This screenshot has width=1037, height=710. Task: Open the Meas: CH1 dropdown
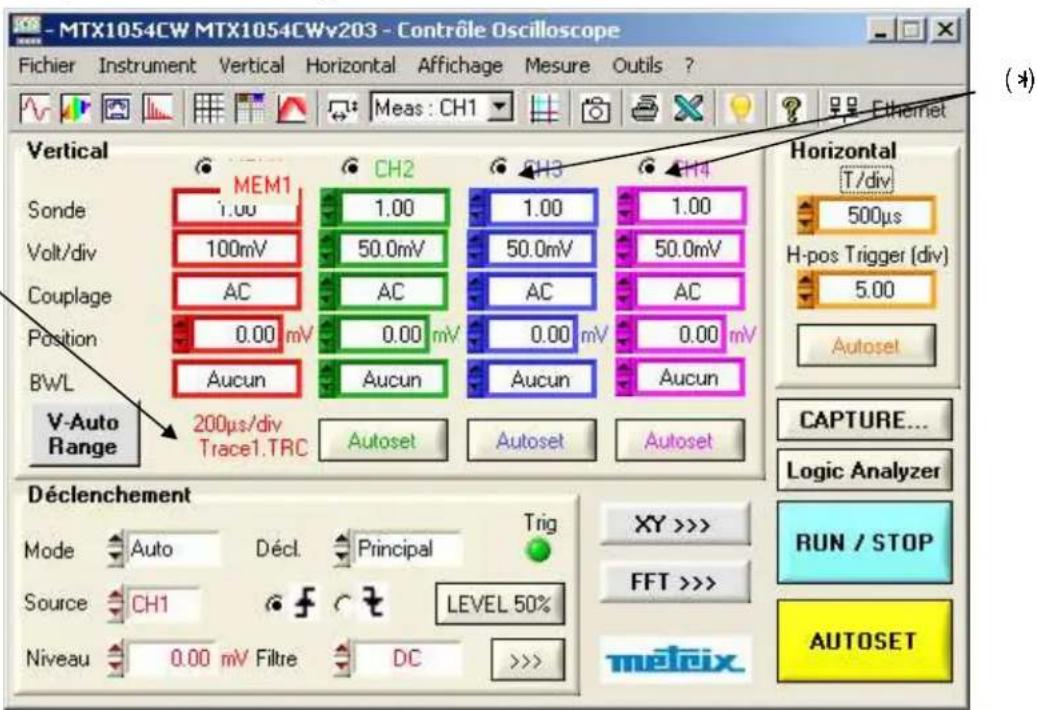pos(500,108)
